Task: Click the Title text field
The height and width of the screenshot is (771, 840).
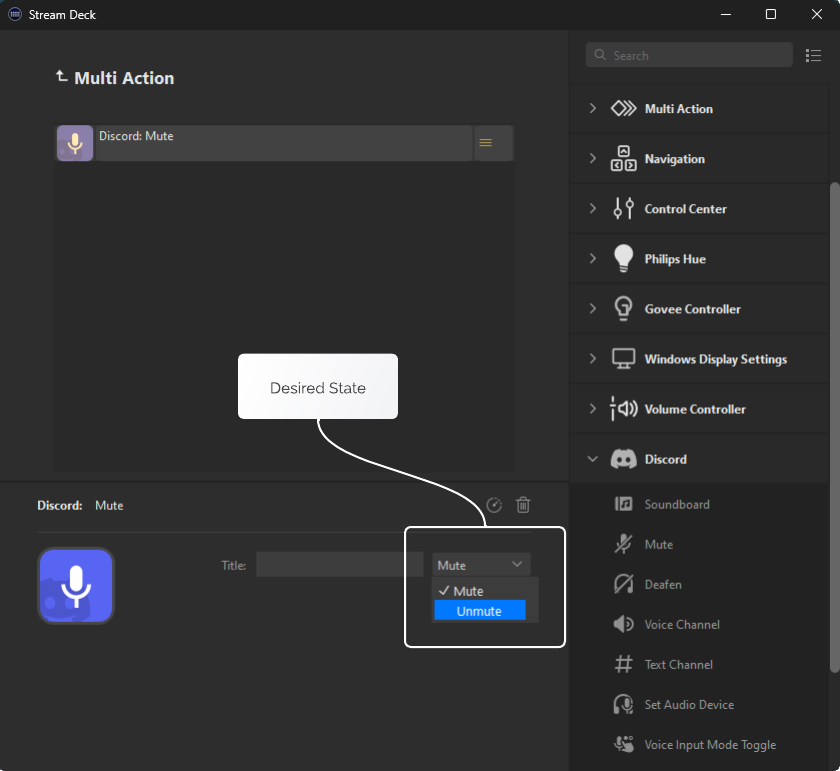Action: coord(339,565)
